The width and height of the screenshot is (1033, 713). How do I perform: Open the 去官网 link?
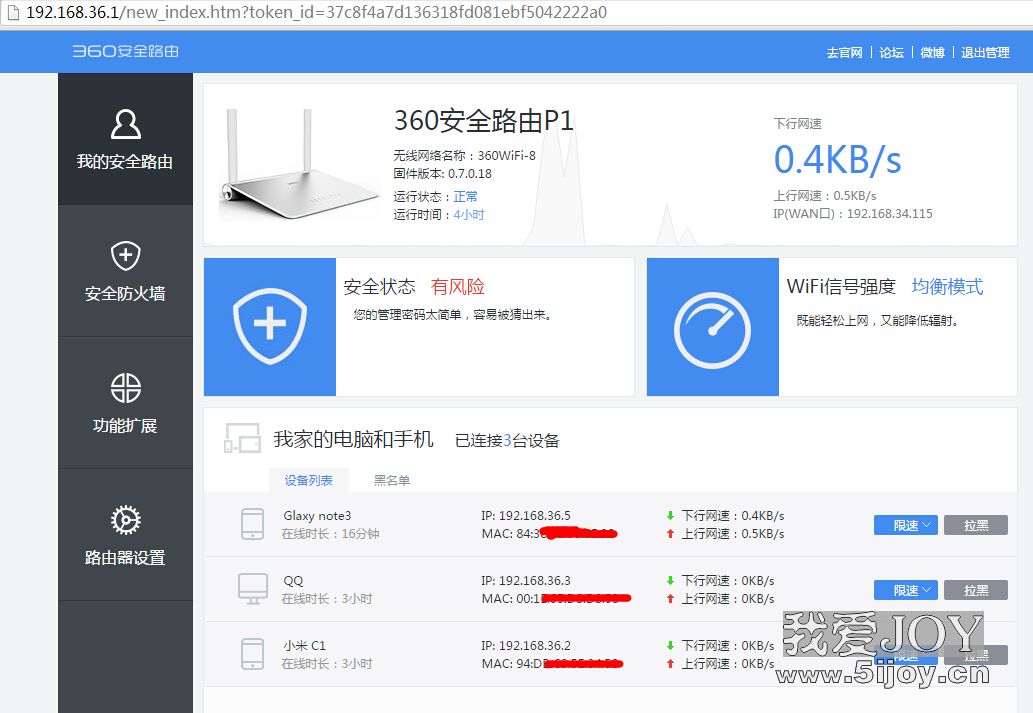pyautogui.click(x=845, y=53)
